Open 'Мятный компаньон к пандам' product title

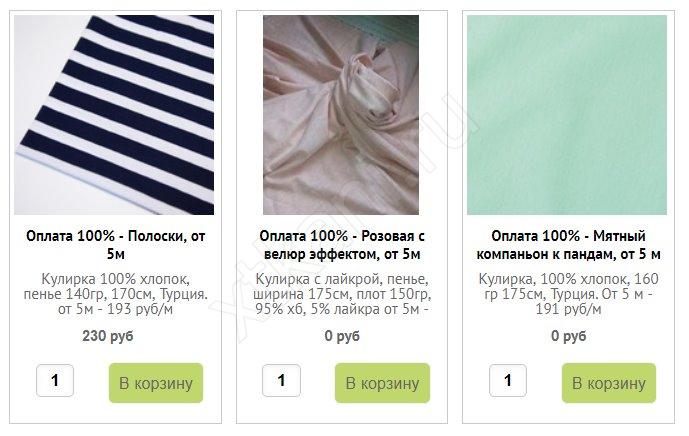click(568, 245)
